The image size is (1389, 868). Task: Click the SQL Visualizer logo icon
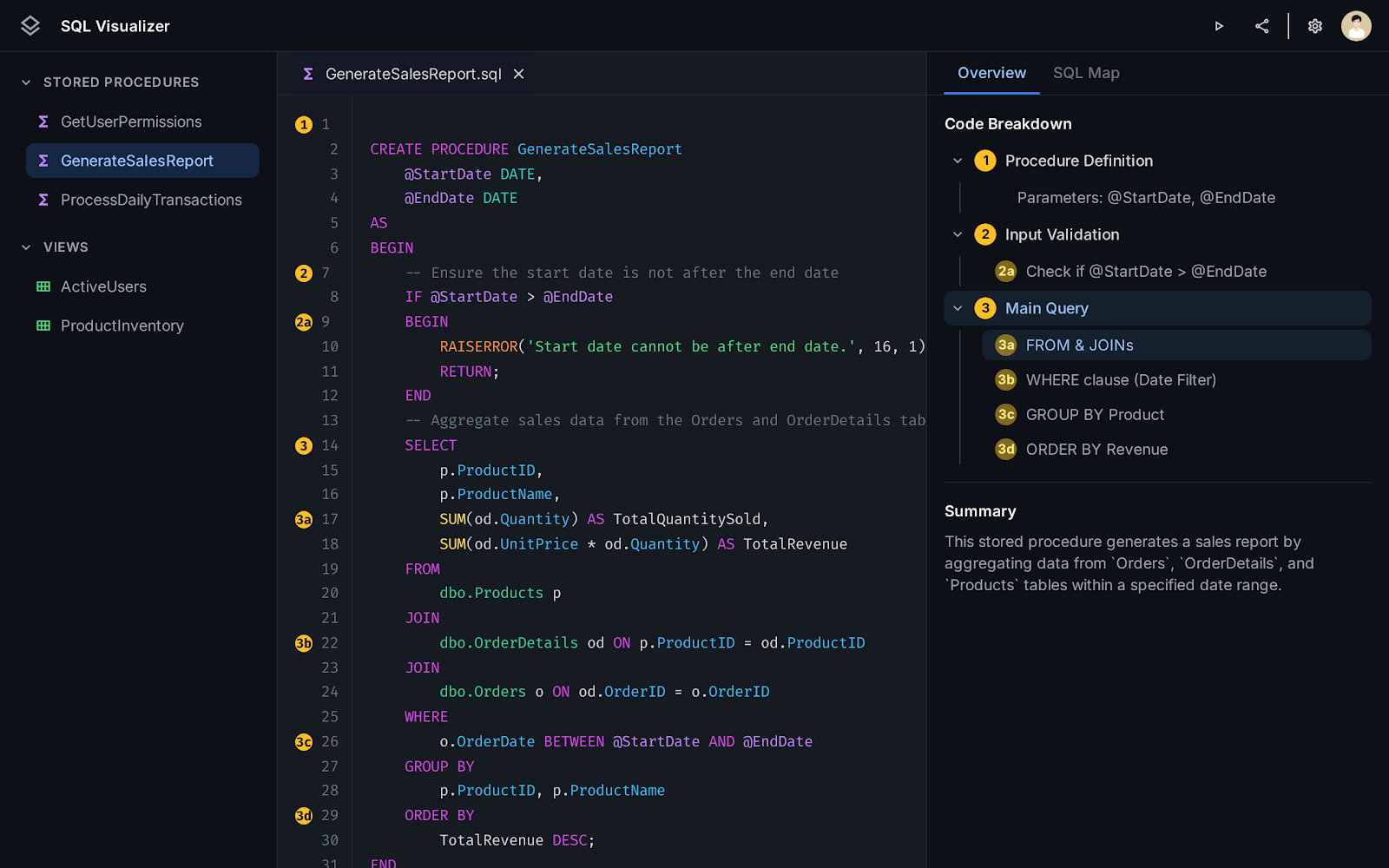pyautogui.click(x=30, y=25)
